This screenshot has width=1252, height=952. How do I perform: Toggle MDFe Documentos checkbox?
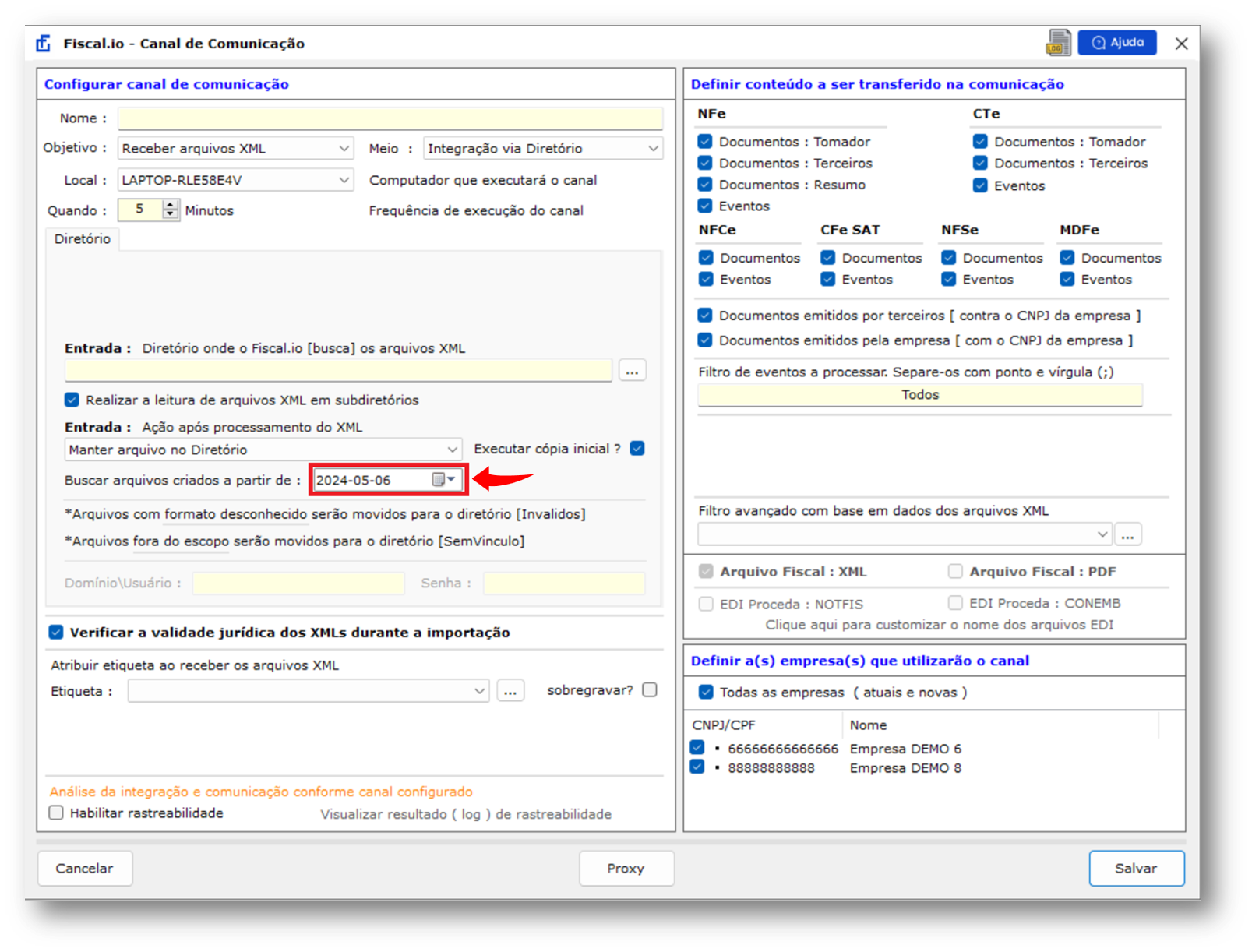(x=1067, y=258)
